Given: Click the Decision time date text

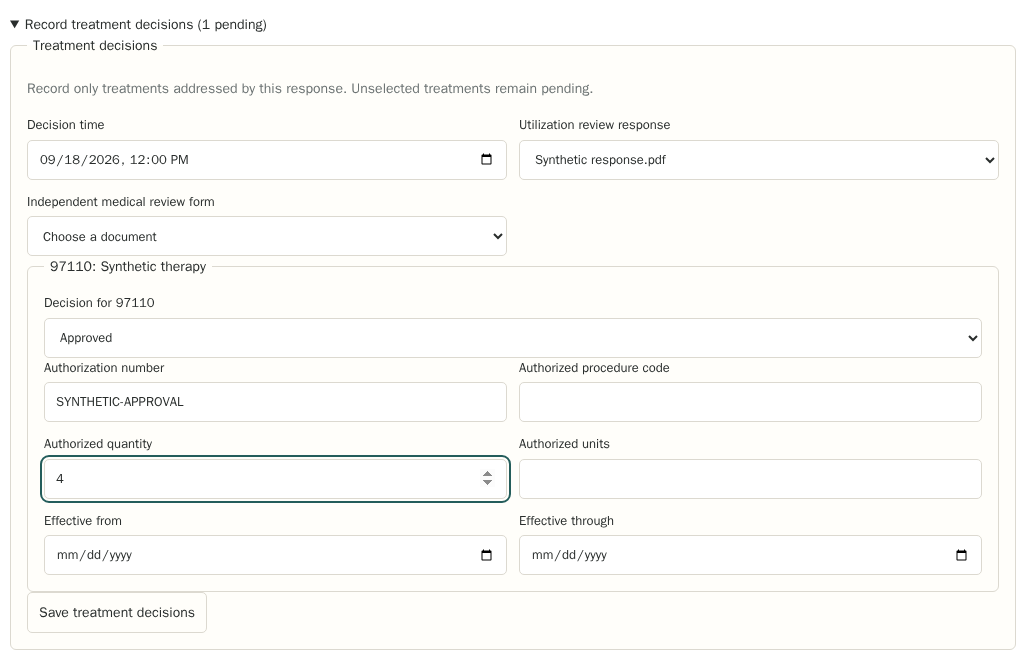Looking at the screenshot, I should tap(114, 160).
